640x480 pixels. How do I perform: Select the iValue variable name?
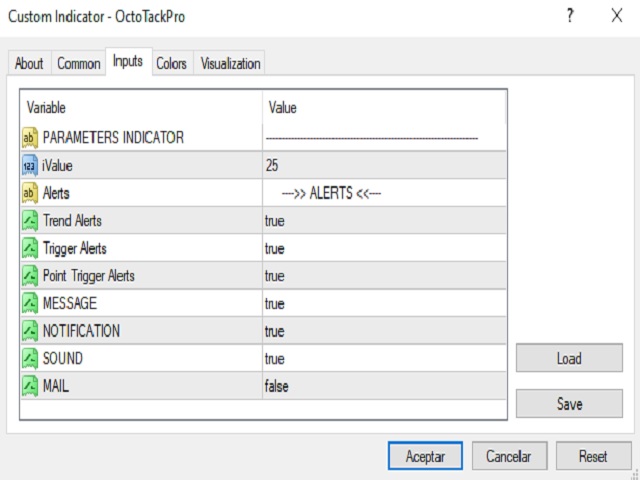coord(58,165)
